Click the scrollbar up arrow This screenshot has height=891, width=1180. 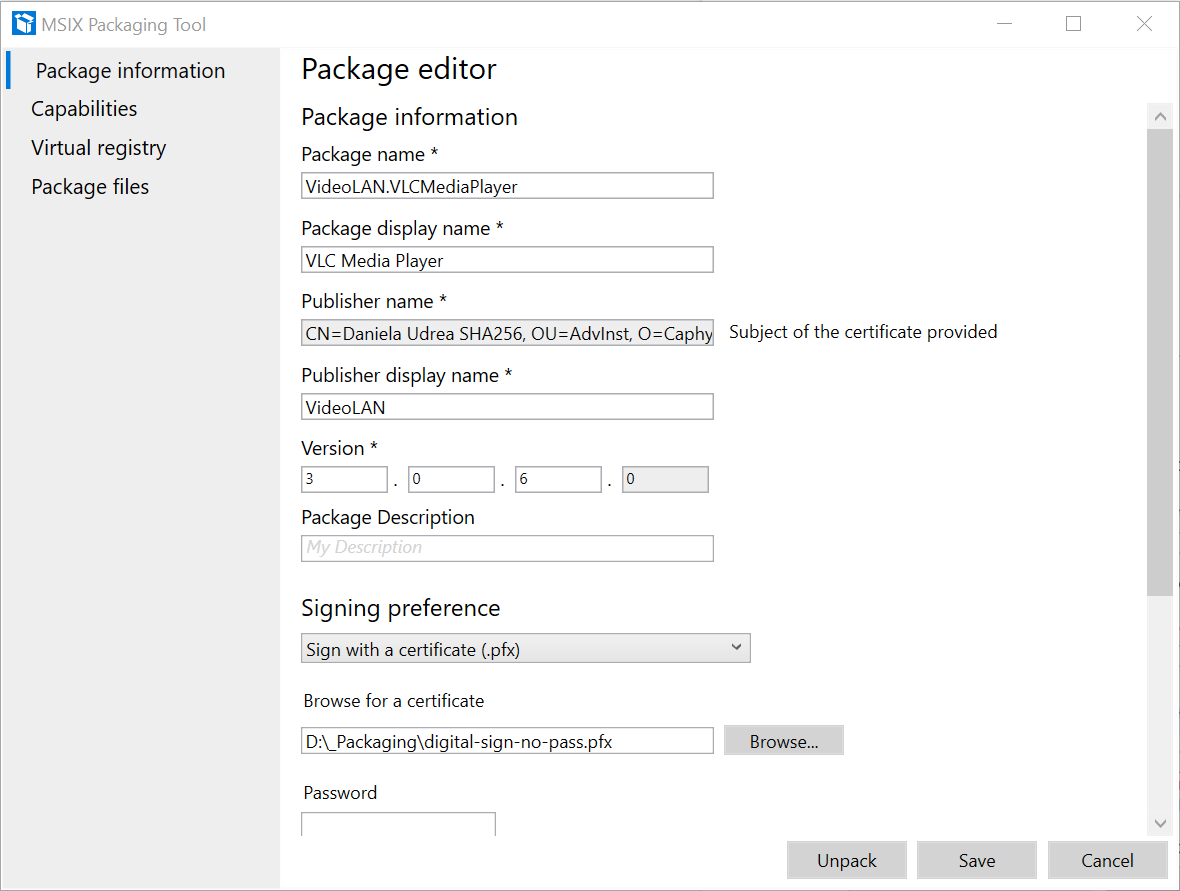point(1160,117)
